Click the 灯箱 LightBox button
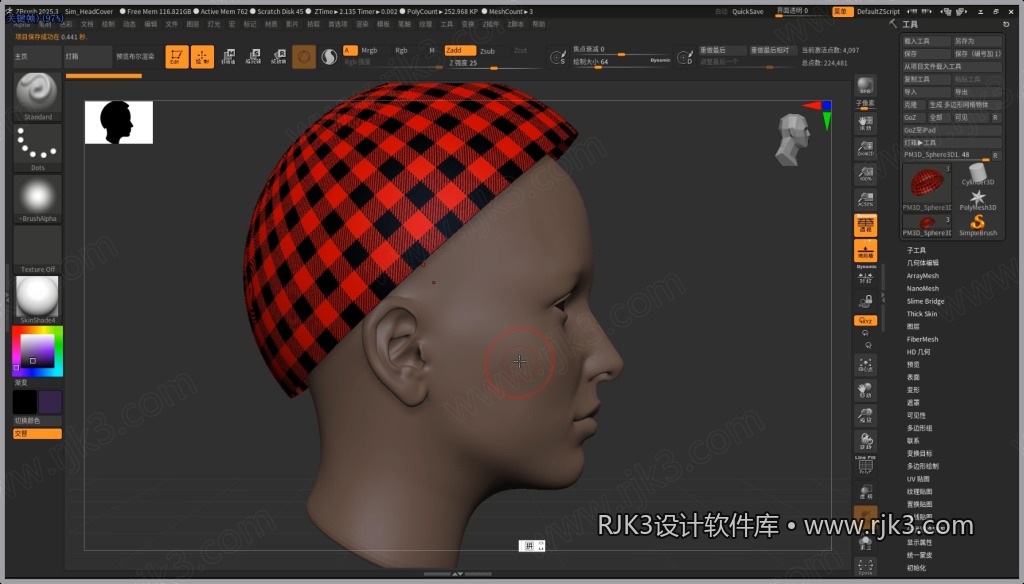 87,57
